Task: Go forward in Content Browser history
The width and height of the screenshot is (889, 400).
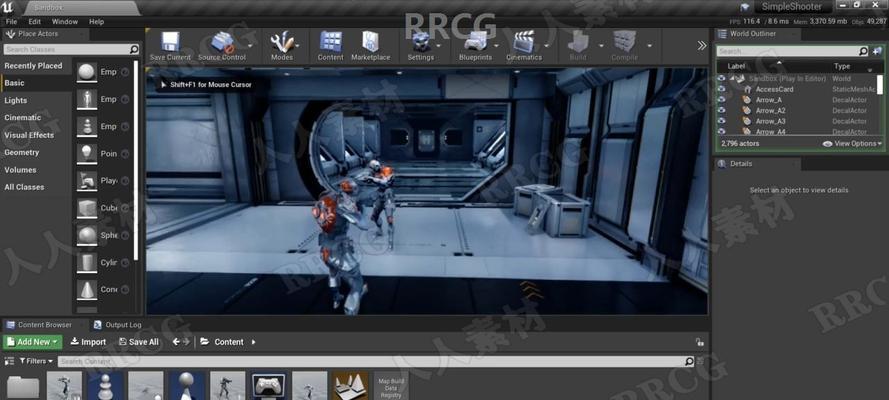Action: tap(186, 342)
